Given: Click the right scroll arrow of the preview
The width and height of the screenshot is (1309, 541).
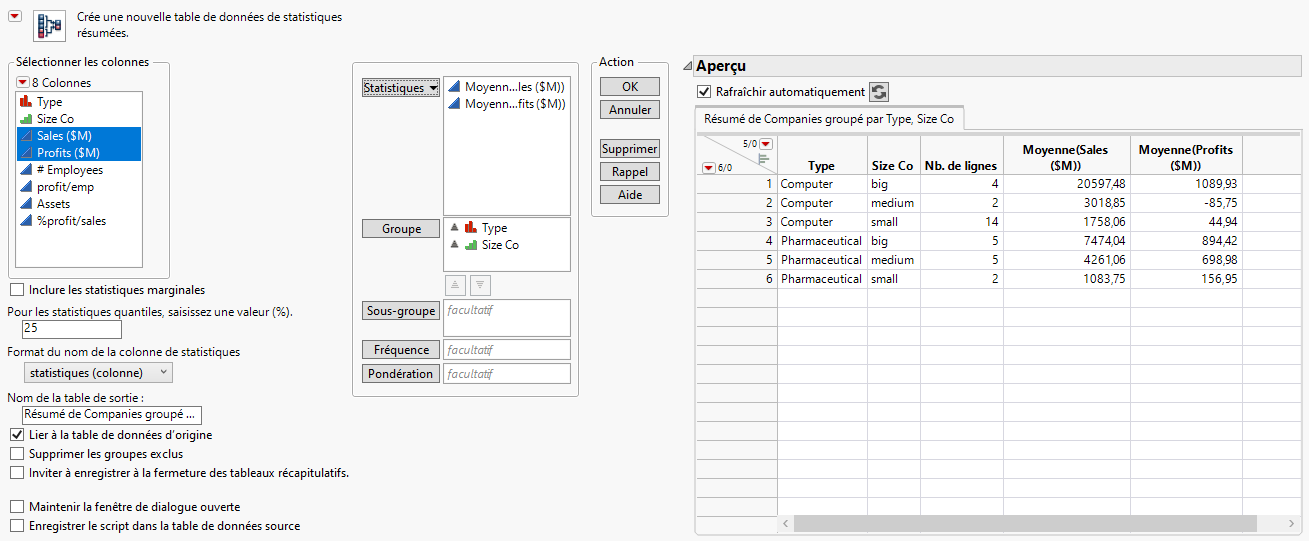Looking at the screenshot, I should [x=1293, y=523].
